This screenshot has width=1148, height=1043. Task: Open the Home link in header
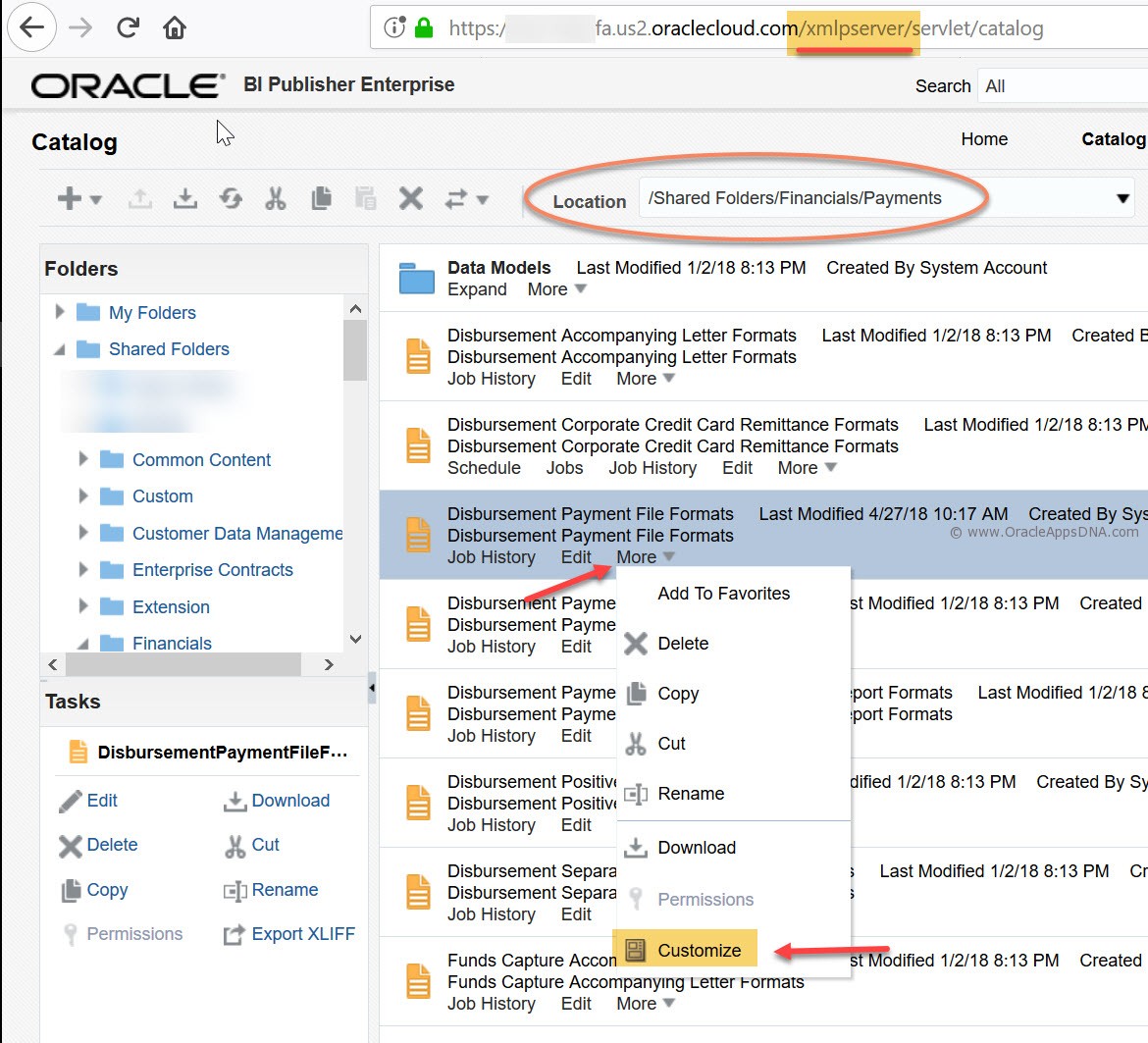[x=984, y=139]
